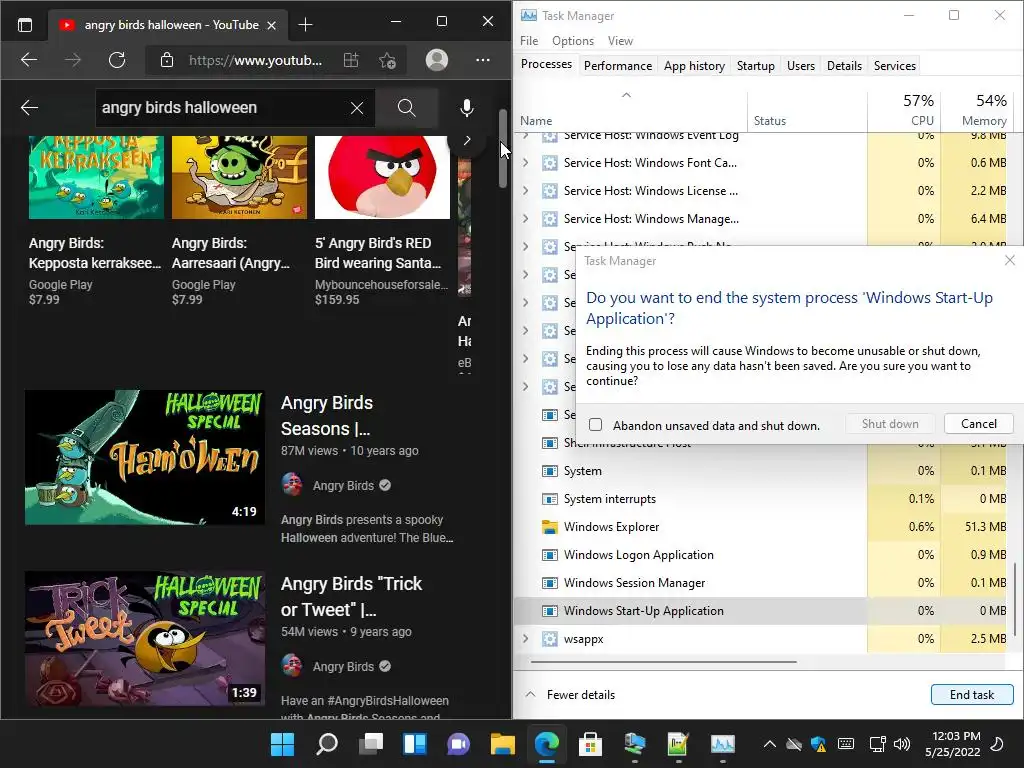
Task: Open File Explorer from taskbar
Action: point(503,744)
